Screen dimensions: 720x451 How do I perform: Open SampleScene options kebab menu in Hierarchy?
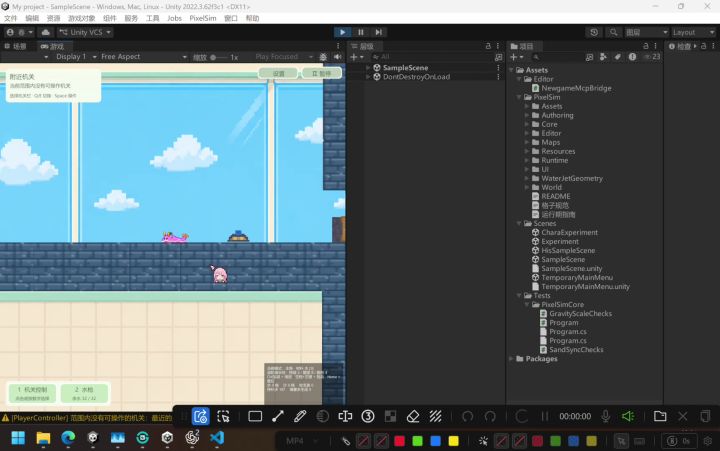pyautogui.click(x=498, y=68)
